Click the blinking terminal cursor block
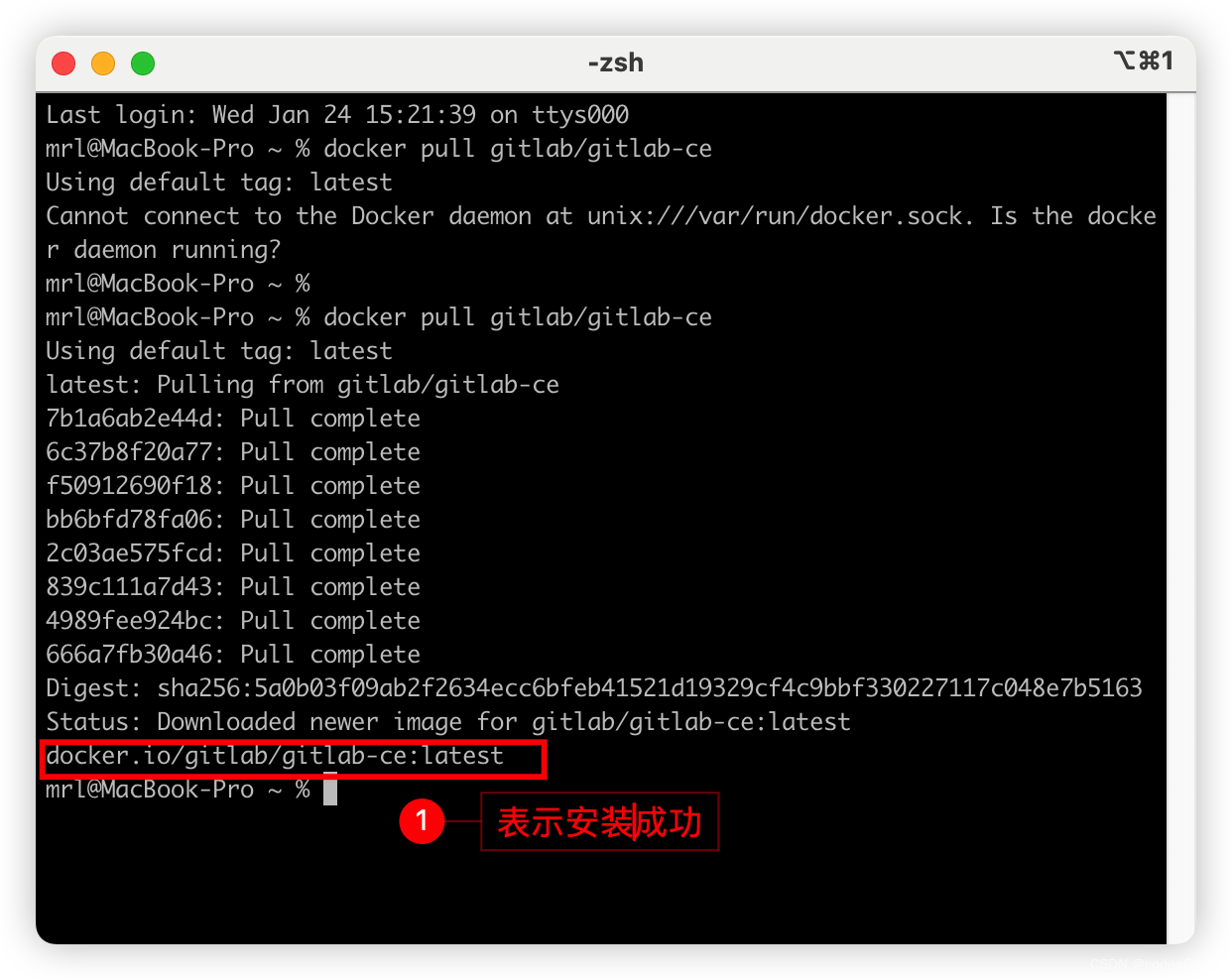The image size is (1232, 980). coord(331,790)
